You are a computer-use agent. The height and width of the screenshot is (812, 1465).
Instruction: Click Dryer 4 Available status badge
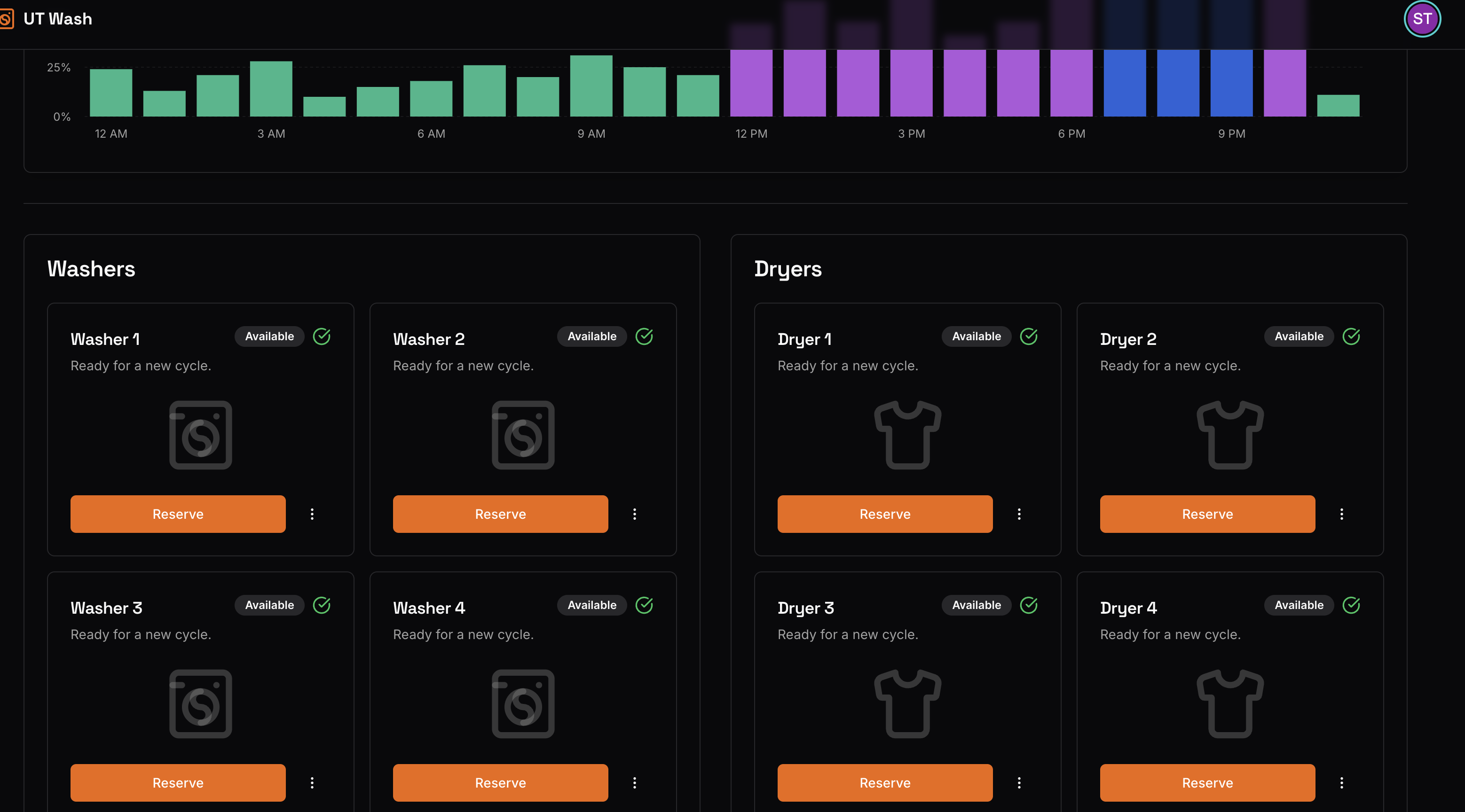[1299, 605]
